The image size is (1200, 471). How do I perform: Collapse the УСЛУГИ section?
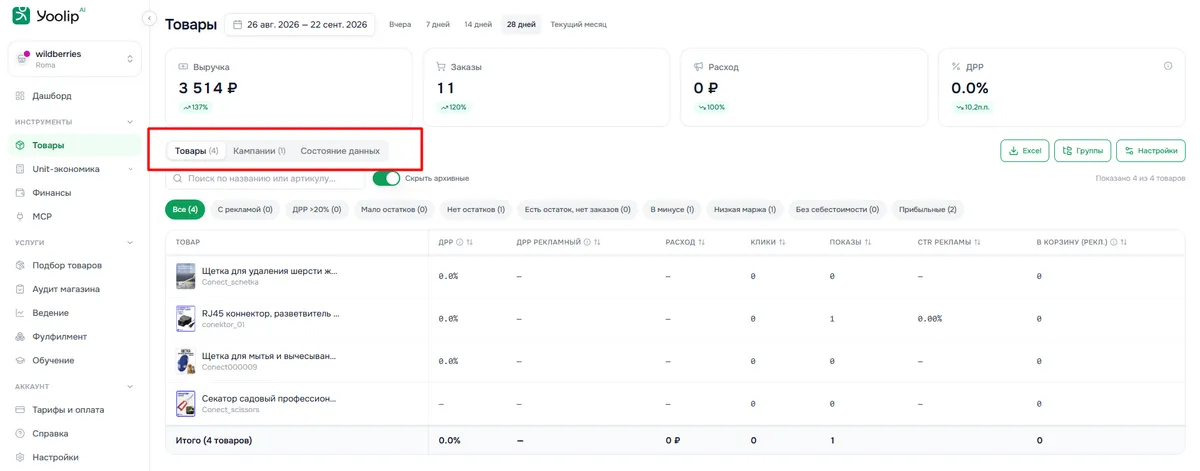130,242
